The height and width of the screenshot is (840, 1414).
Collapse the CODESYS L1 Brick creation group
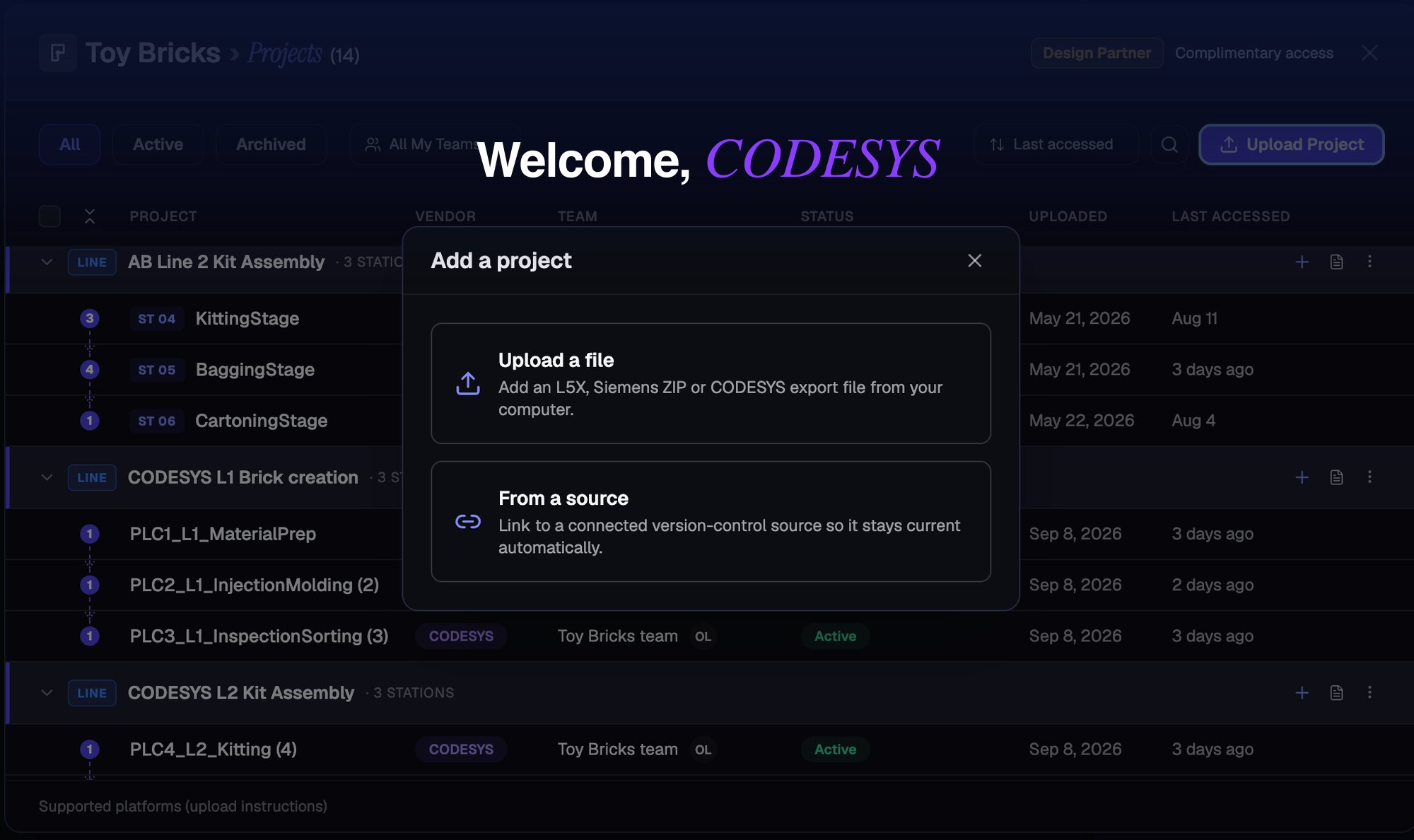tap(47, 477)
